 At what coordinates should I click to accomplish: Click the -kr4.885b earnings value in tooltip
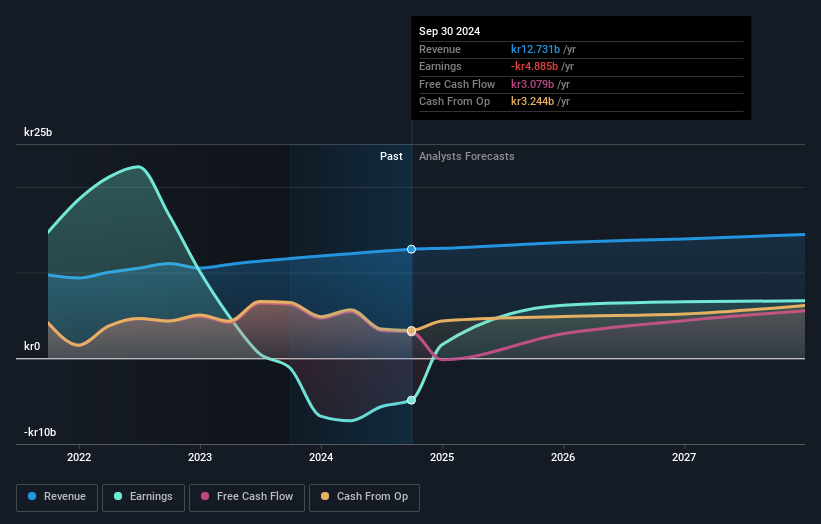point(534,66)
